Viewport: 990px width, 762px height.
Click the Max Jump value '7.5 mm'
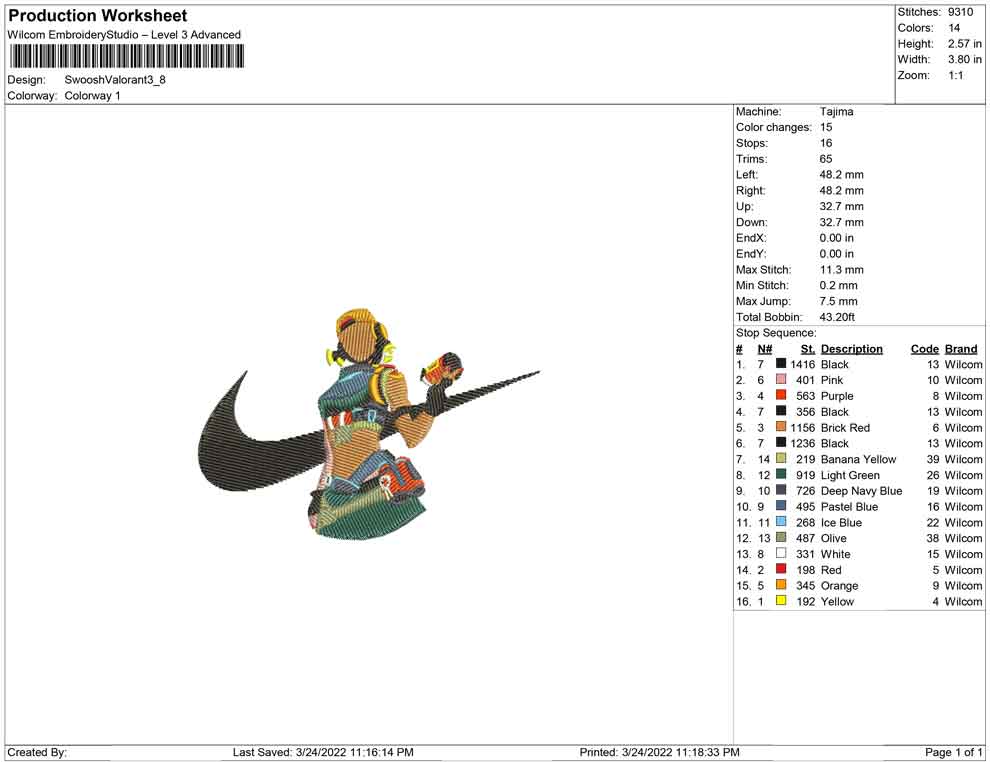[838, 301]
